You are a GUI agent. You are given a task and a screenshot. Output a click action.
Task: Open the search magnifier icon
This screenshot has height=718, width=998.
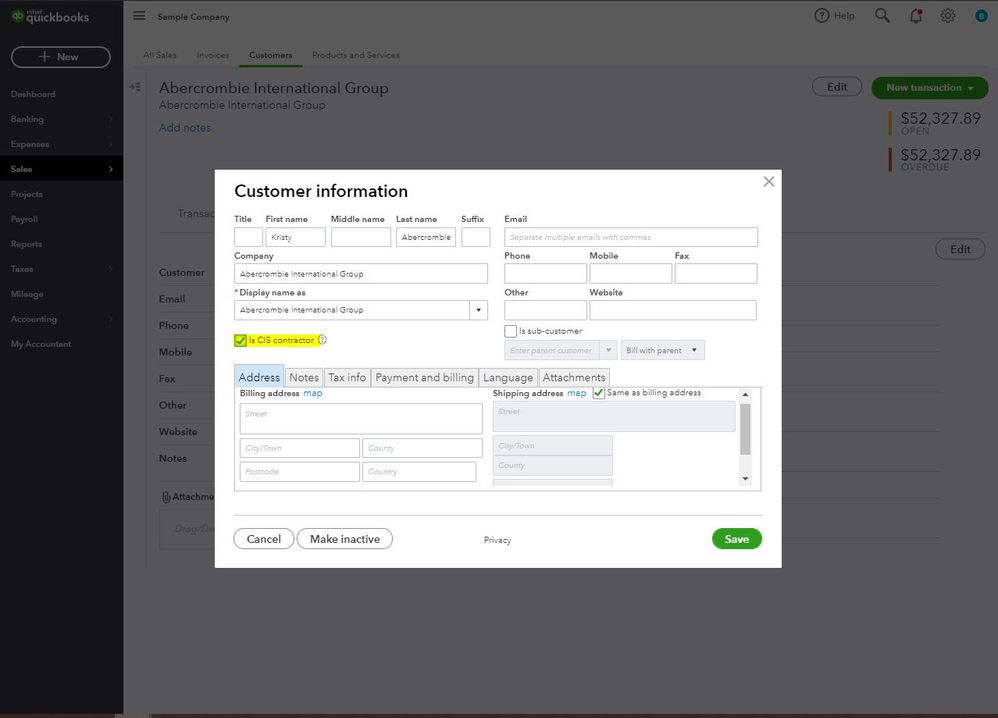pos(882,15)
